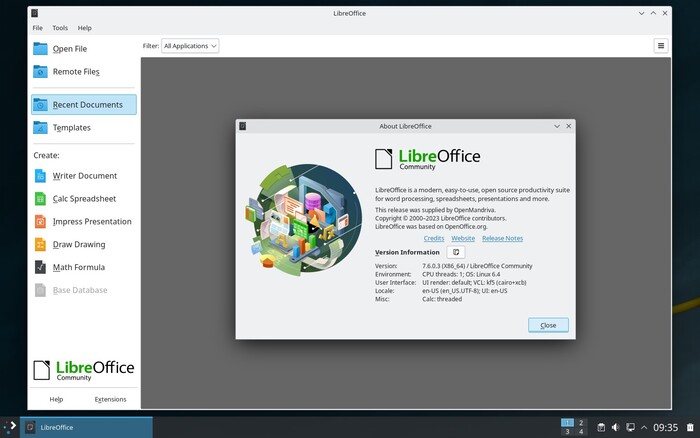This screenshot has width=700, height=438.
Task: Click the About dialog title bar icon
Action: (243, 126)
